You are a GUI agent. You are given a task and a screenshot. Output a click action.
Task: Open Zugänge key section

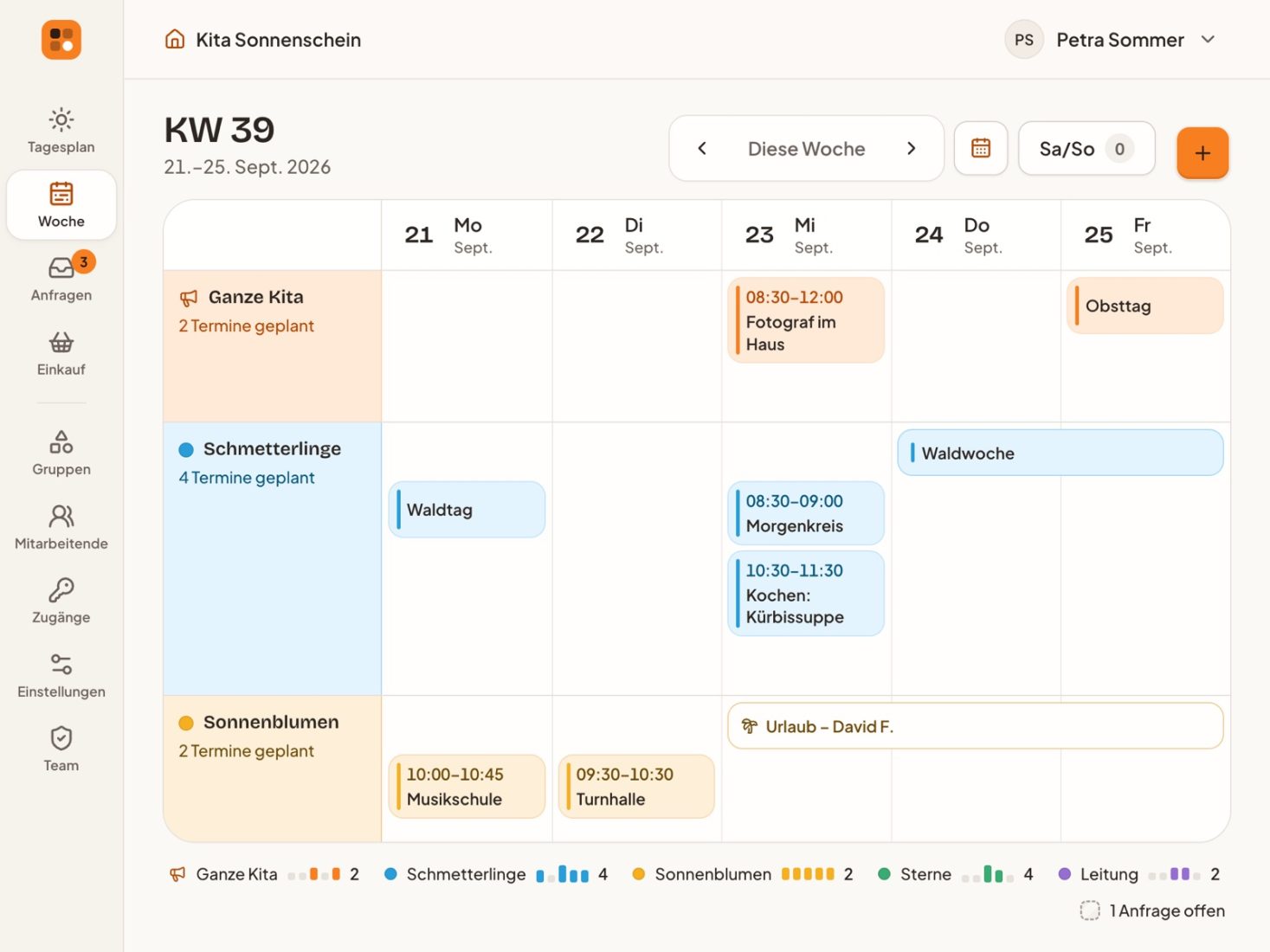61,601
